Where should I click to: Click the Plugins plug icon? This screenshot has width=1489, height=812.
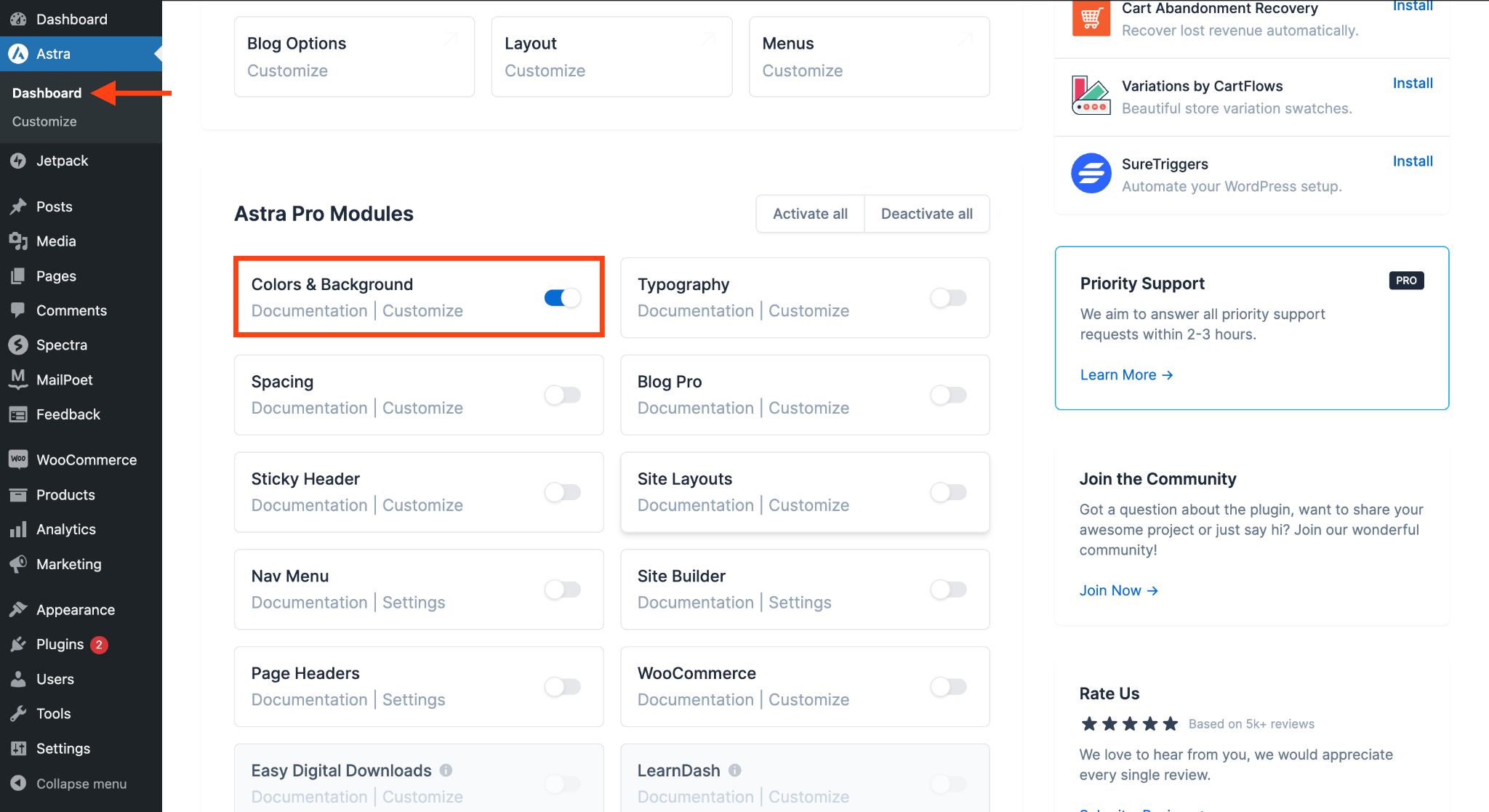(x=18, y=645)
